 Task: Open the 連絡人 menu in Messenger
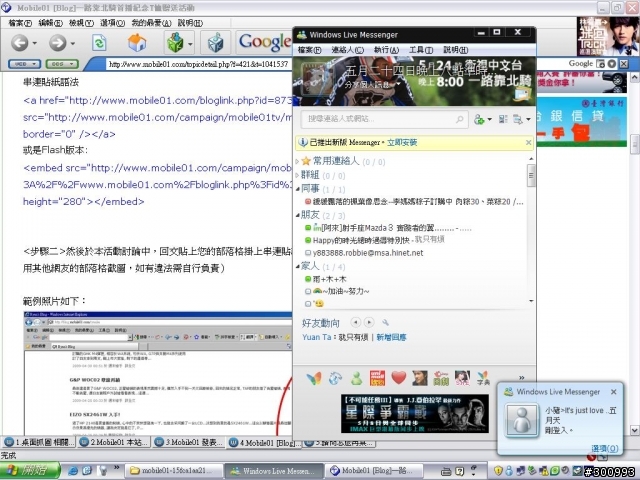[x=347, y=50]
